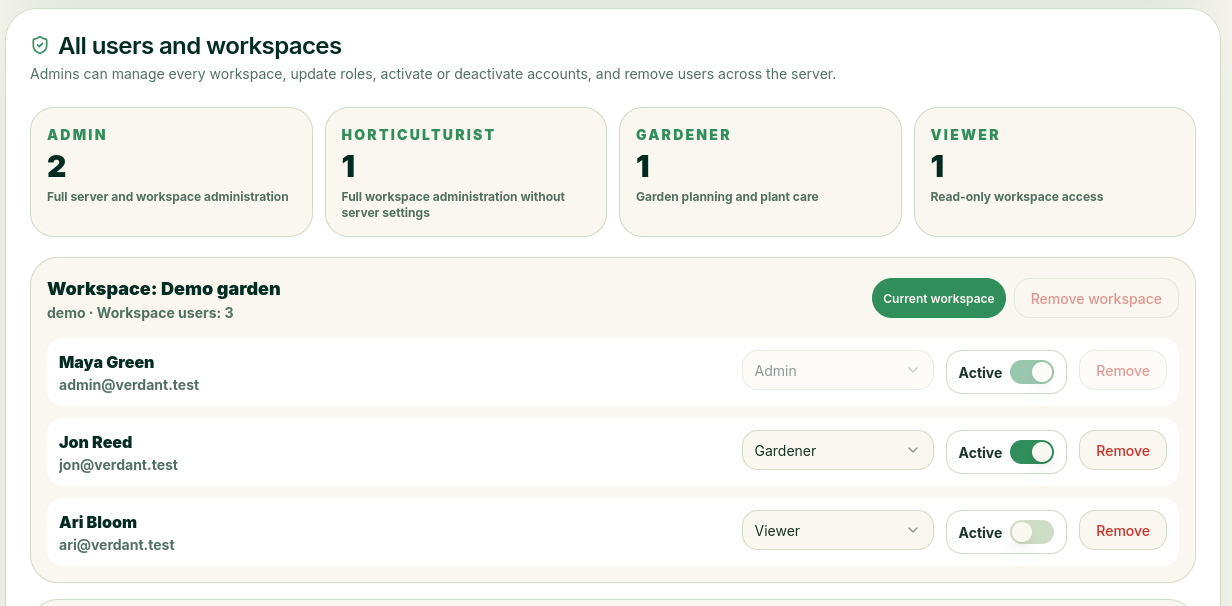Enable Ari Bloom's Active toggle
The image size is (1232, 606).
click(1032, 532)
